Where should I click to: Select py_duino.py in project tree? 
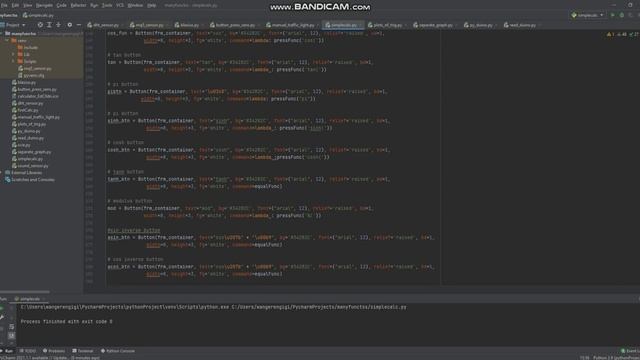click(26, 131)
